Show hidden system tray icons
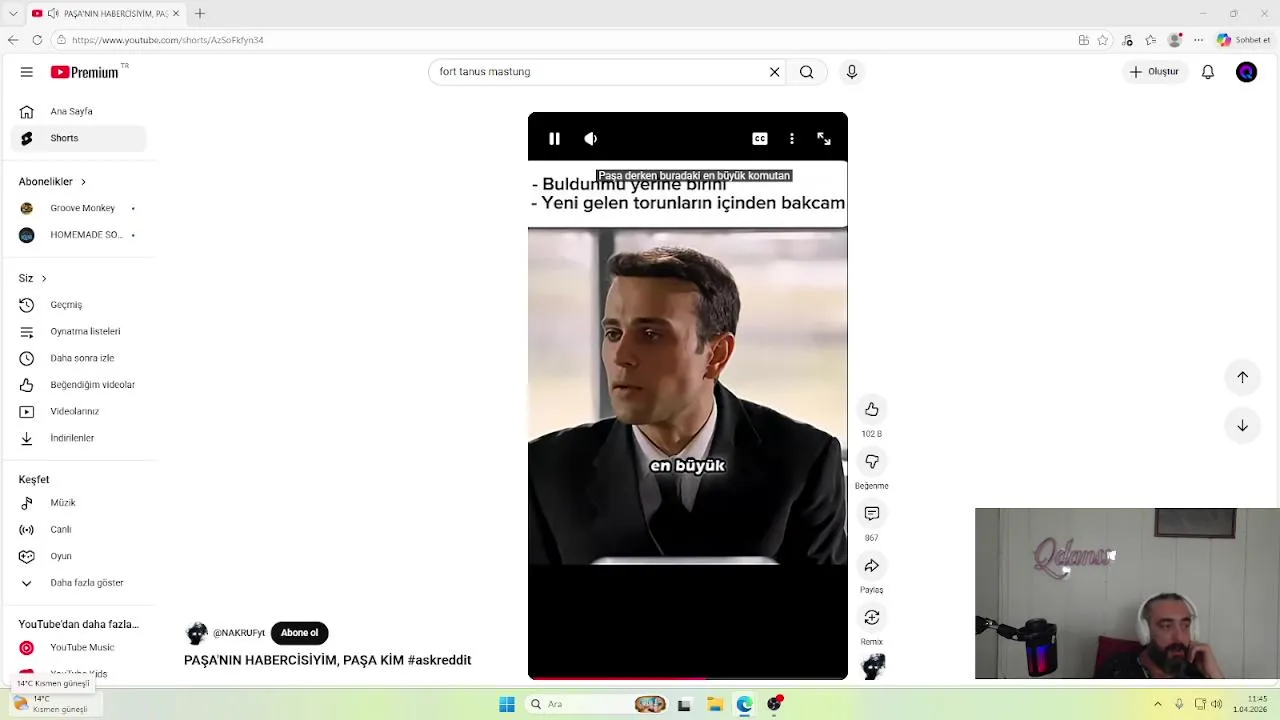This screenshot has height=720, width=1280. click(x=1158, y=705)
